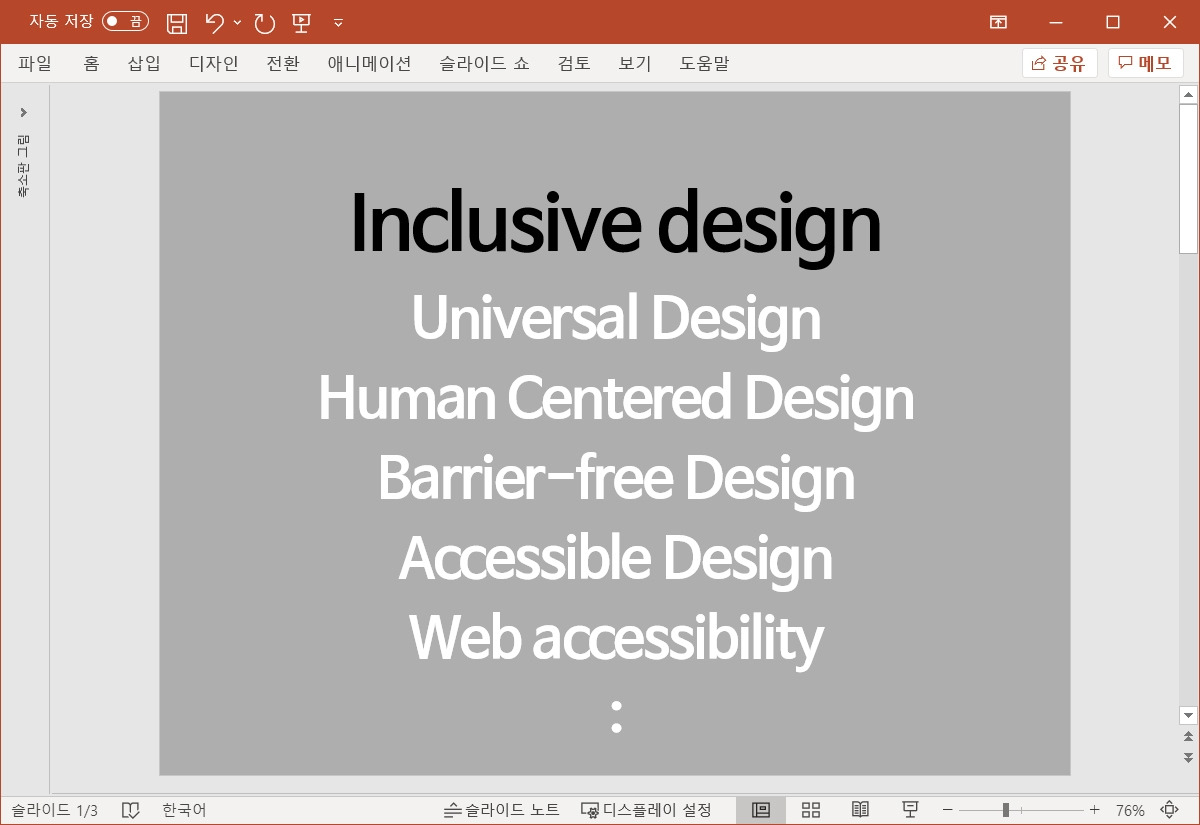
Task: Click the spell check book icon
Action: click(x=130, y=810)
